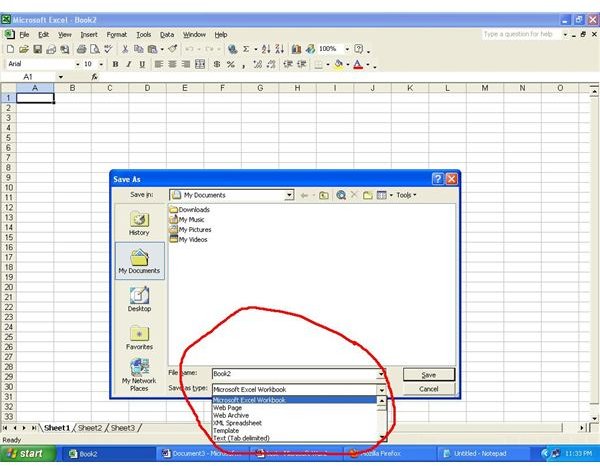This screenshot has width=600, height=466.
Task: Click the Cancel button in dialog
Action: pos(429,389)
